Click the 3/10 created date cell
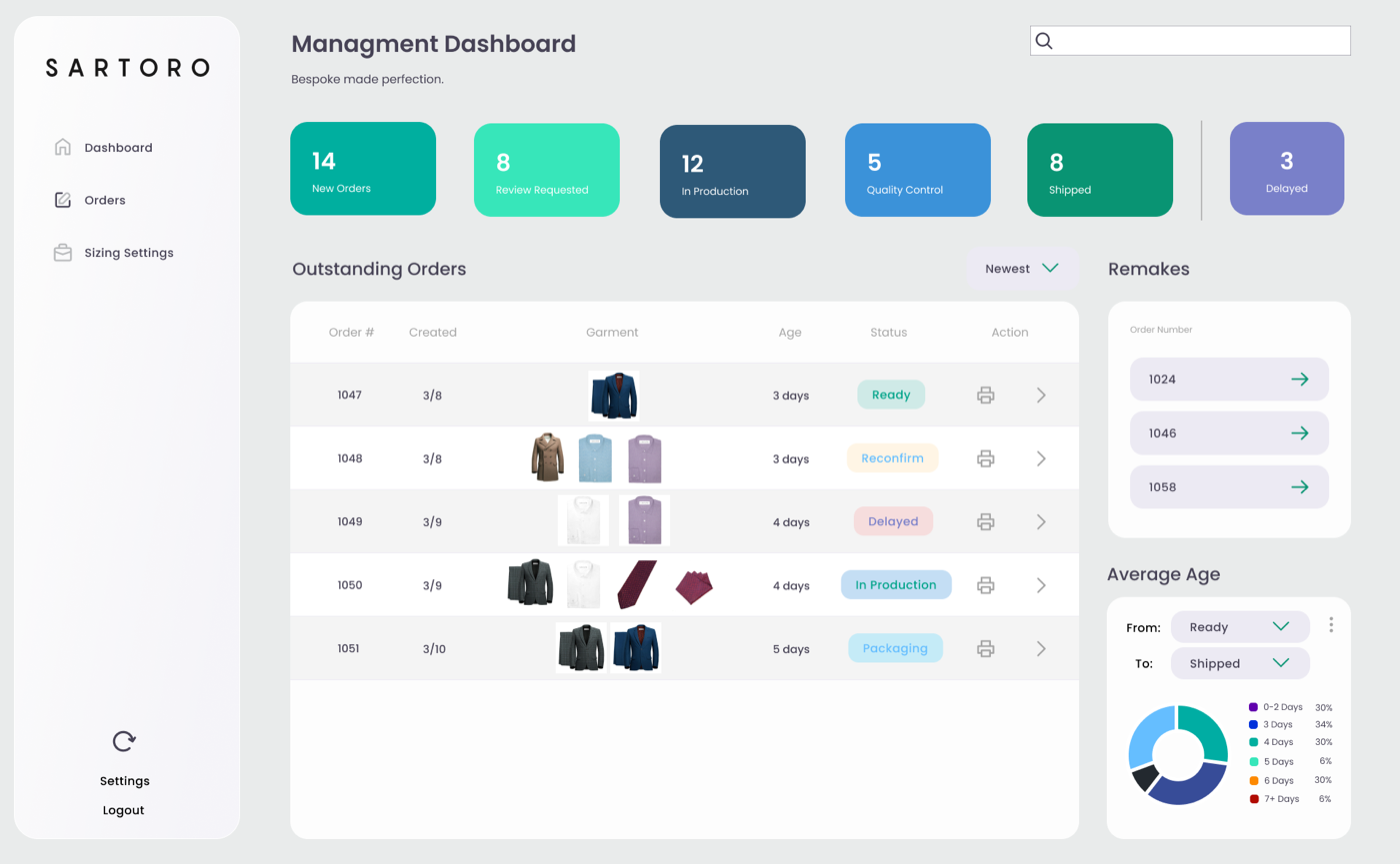 pos(434,649)
